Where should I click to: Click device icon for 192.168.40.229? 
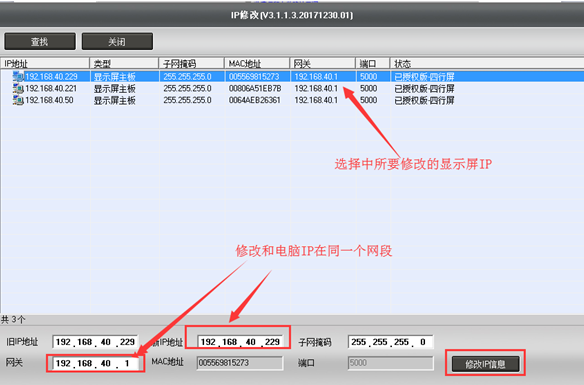[18, 77]
